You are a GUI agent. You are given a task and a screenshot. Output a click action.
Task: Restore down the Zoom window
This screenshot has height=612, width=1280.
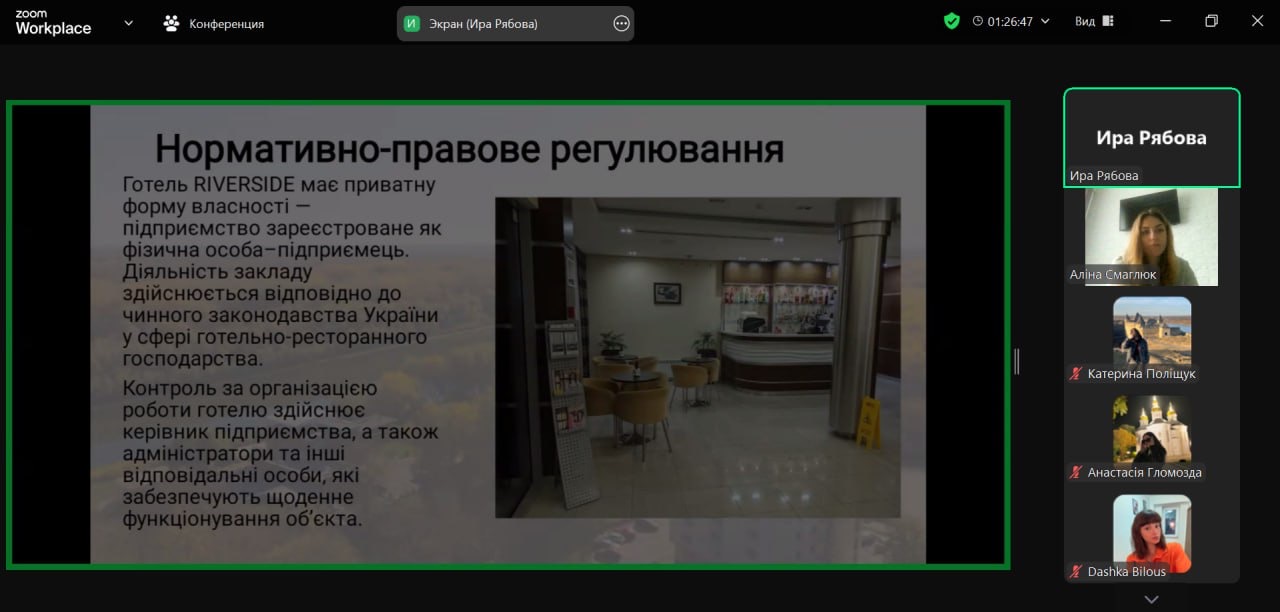(1211, 21)
